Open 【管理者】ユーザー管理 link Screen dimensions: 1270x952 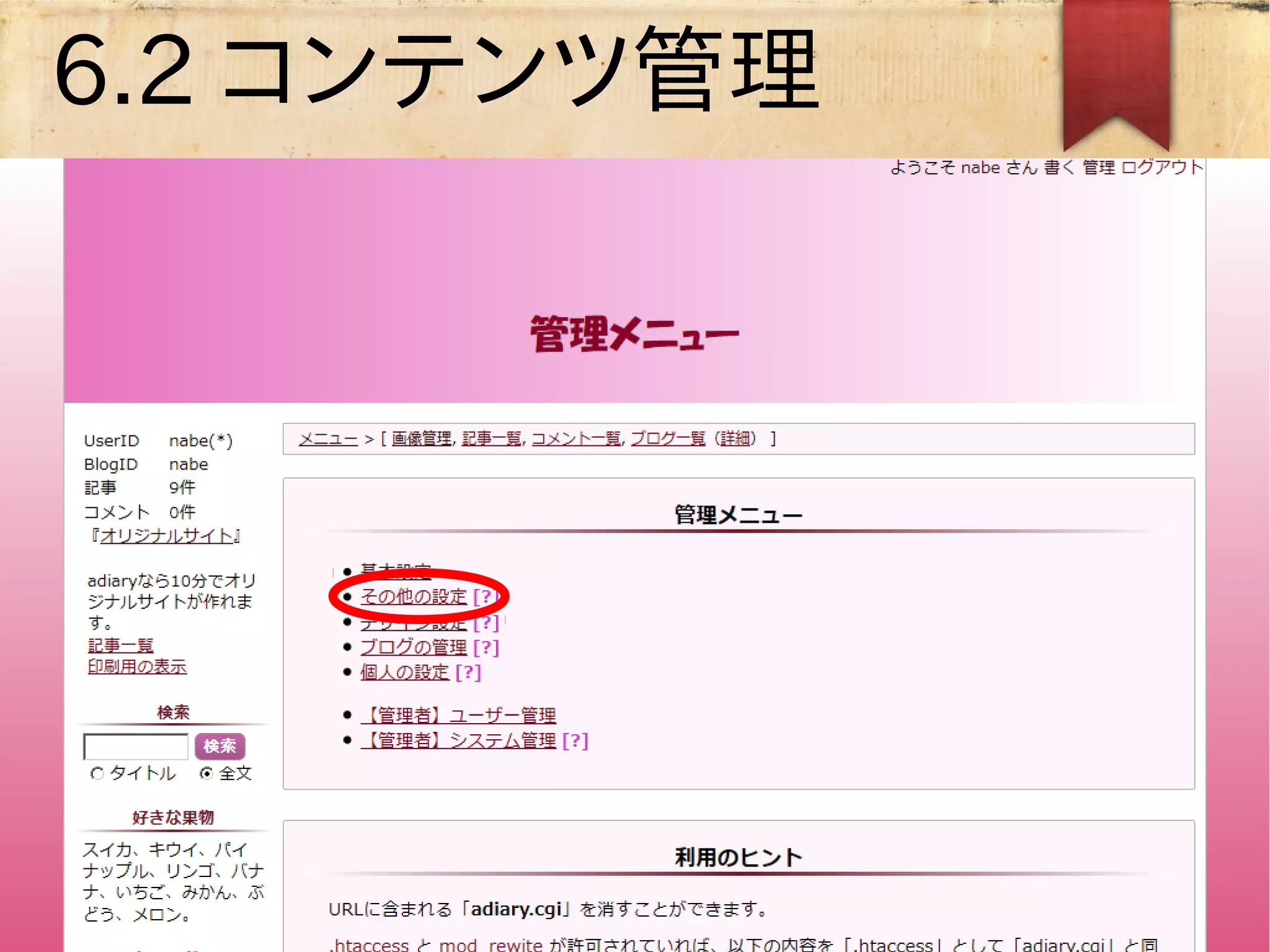(x=458, y=715)
